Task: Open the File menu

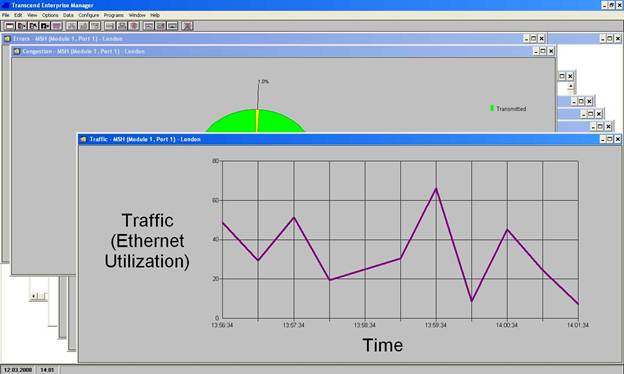Action: 6,15
